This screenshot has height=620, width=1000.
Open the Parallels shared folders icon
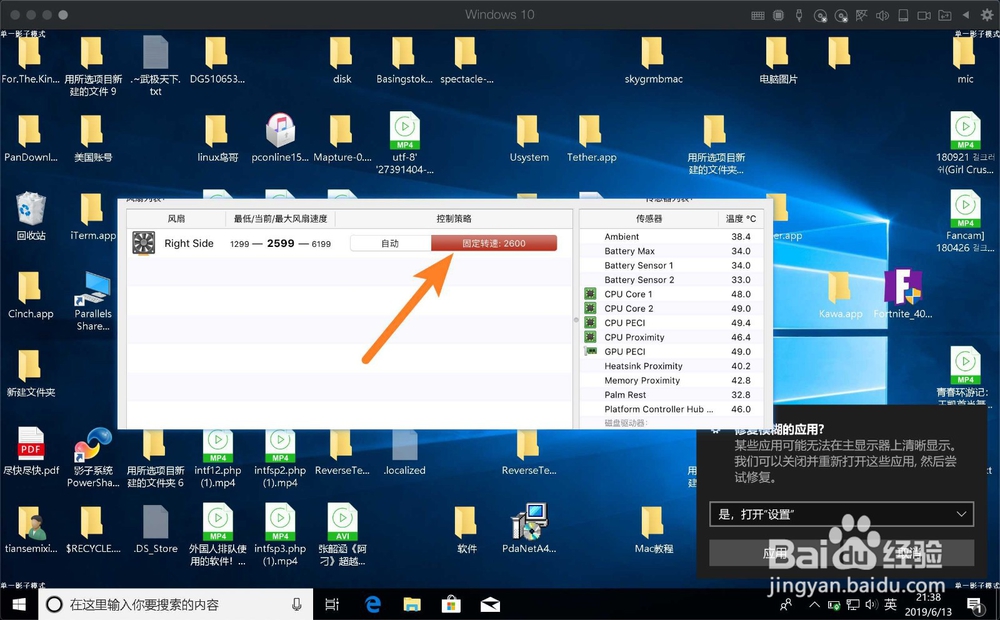(945, 15)
